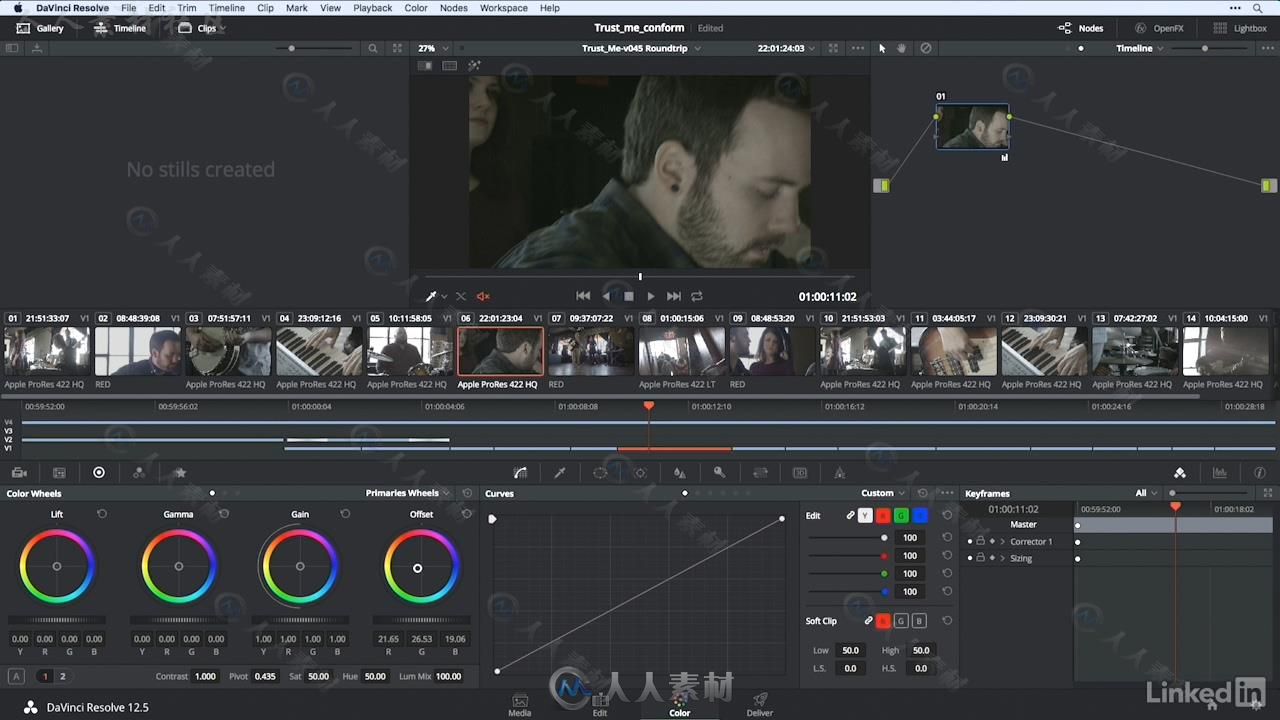1280x720 pixels.
Task: Play the clip forward
Action: point(650,296)
